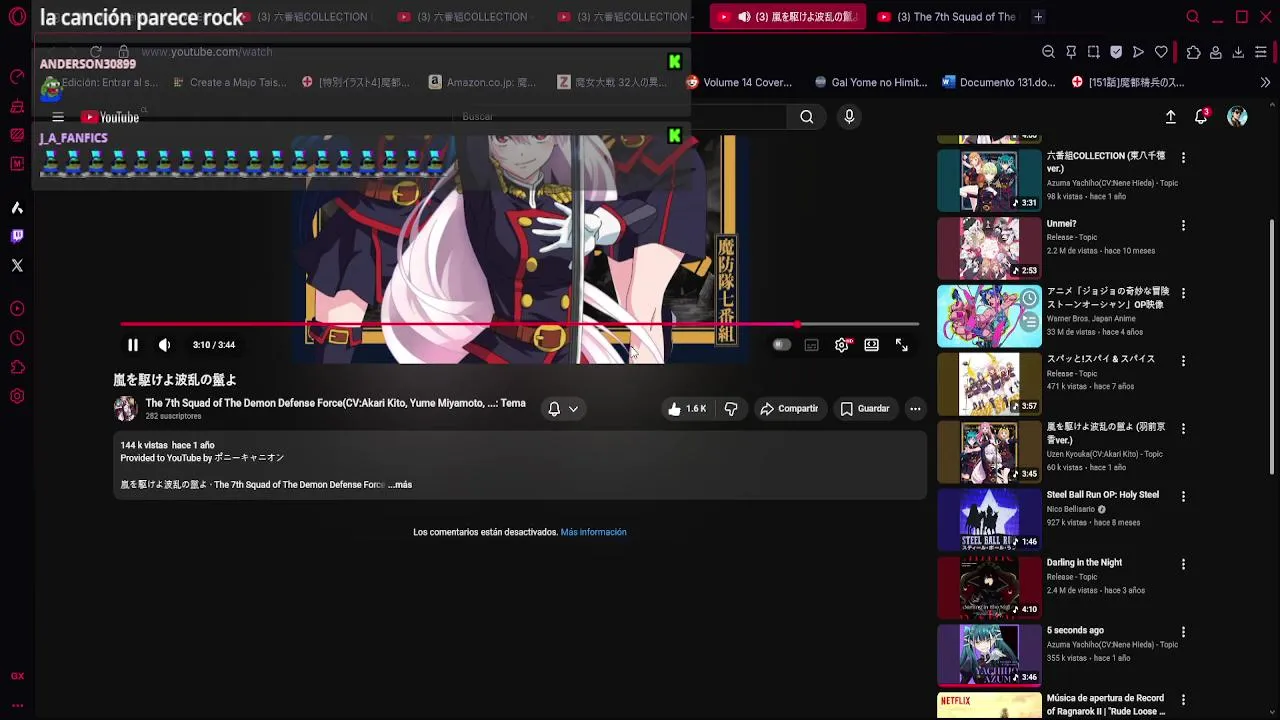Click the pin icon in the address bar
The height and width of the screenshot is (720, 1280).
(1071, 52)
